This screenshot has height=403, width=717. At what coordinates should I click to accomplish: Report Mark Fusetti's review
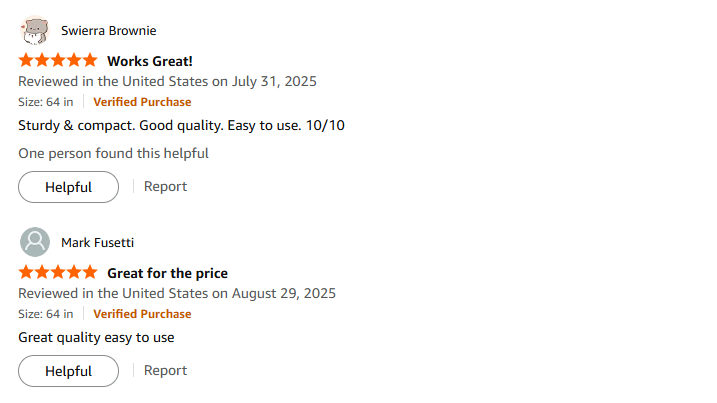[165, 370]
